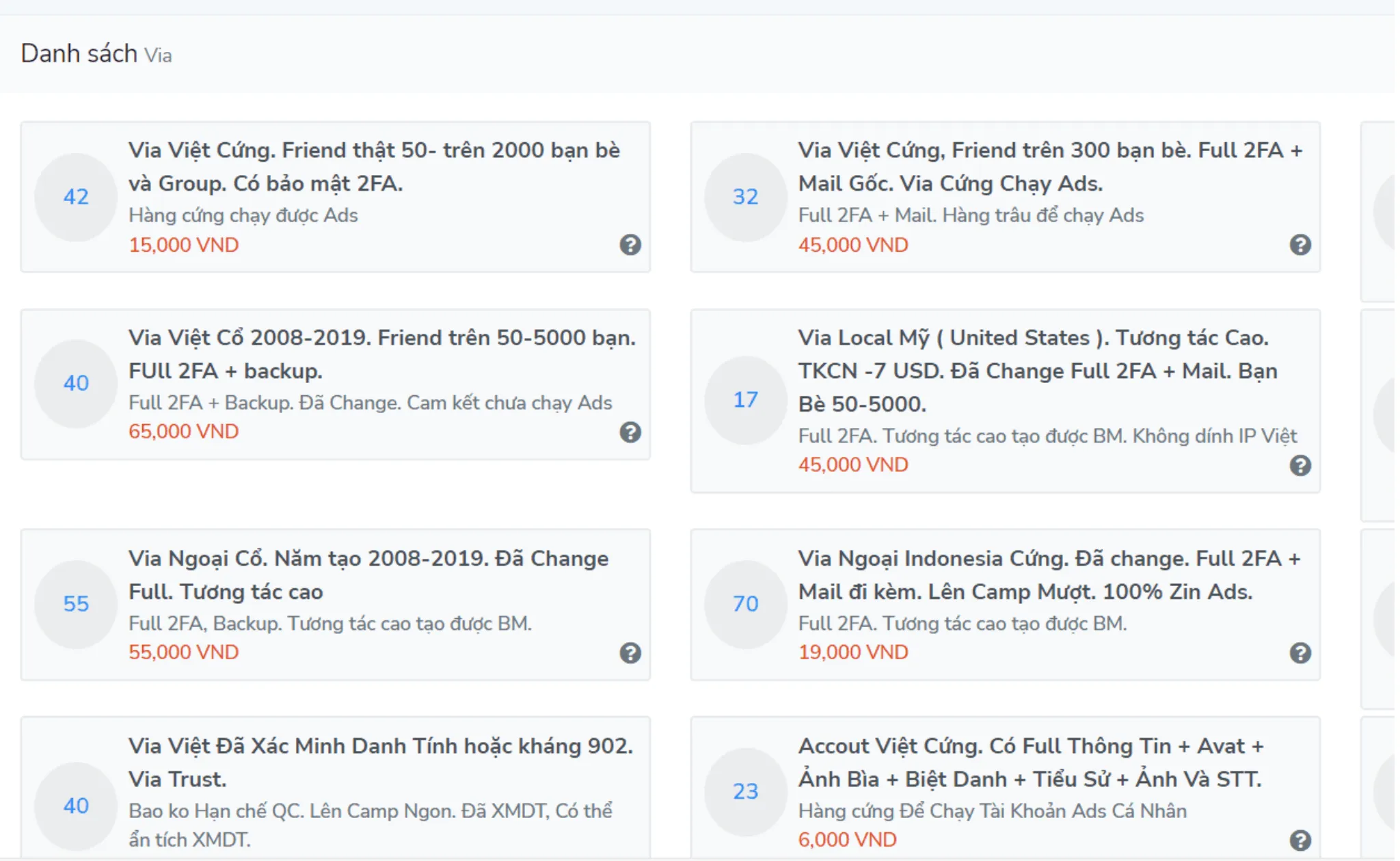Open help icon for Friend trên 300 bạn bè card
Viewport: 1400px width, 861px height.
click(1300, 245)
